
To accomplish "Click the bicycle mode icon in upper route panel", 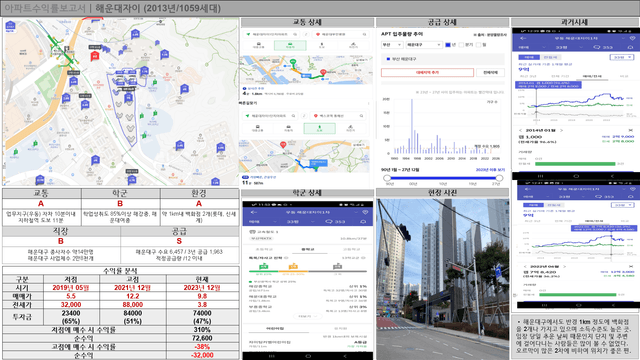I will click(x=353, y=45).
